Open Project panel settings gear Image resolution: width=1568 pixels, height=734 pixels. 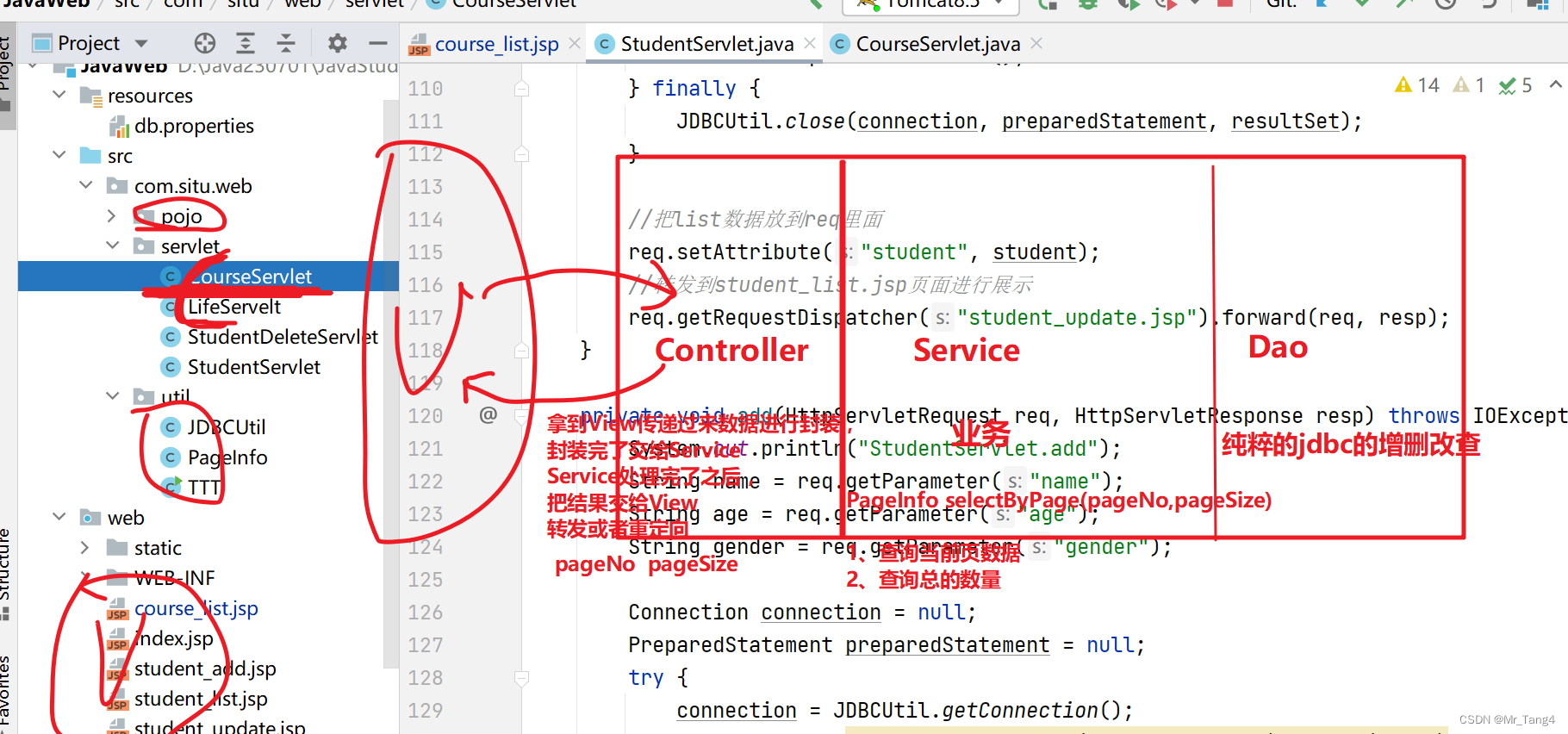point(338,43)
